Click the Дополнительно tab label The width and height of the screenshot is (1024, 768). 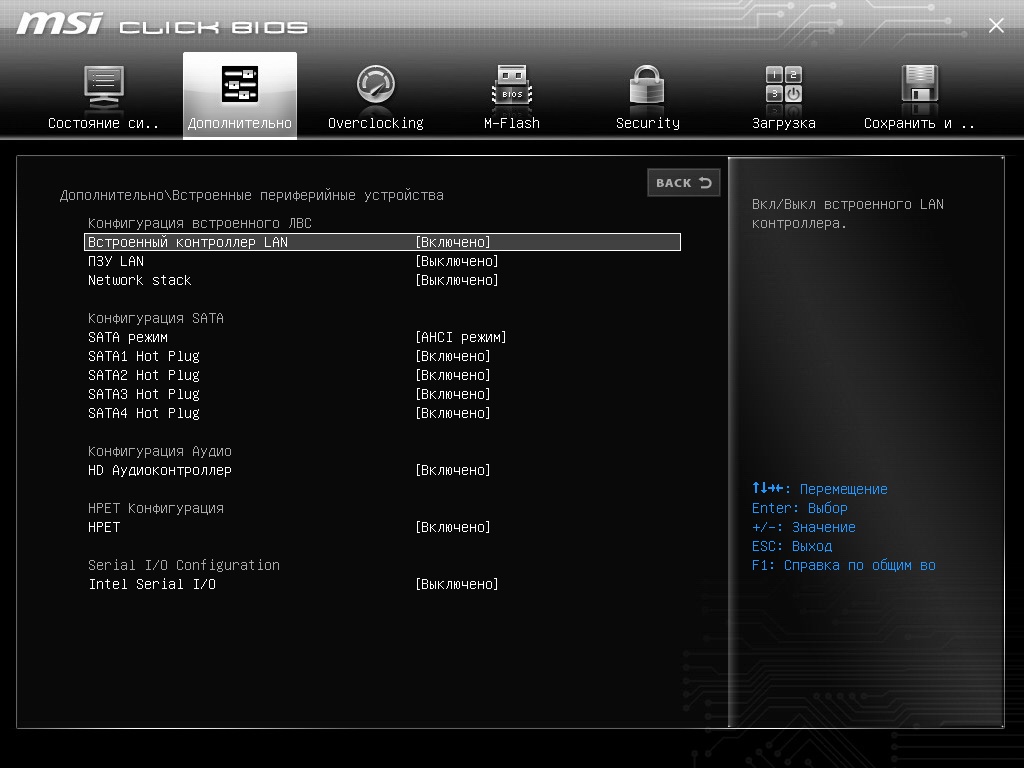[240, 123]
